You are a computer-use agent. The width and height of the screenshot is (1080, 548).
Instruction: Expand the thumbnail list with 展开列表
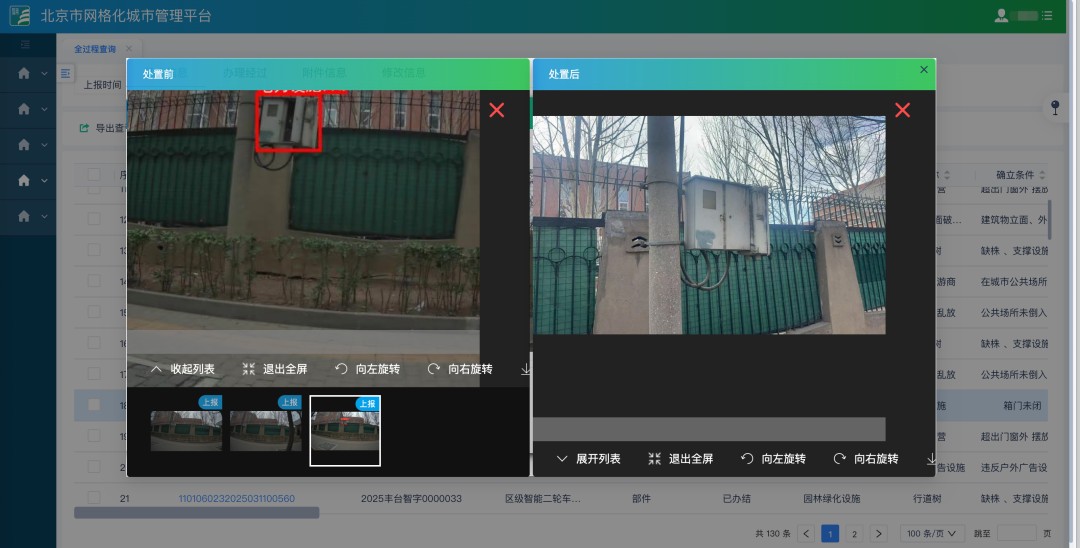[x=588, y=459]
